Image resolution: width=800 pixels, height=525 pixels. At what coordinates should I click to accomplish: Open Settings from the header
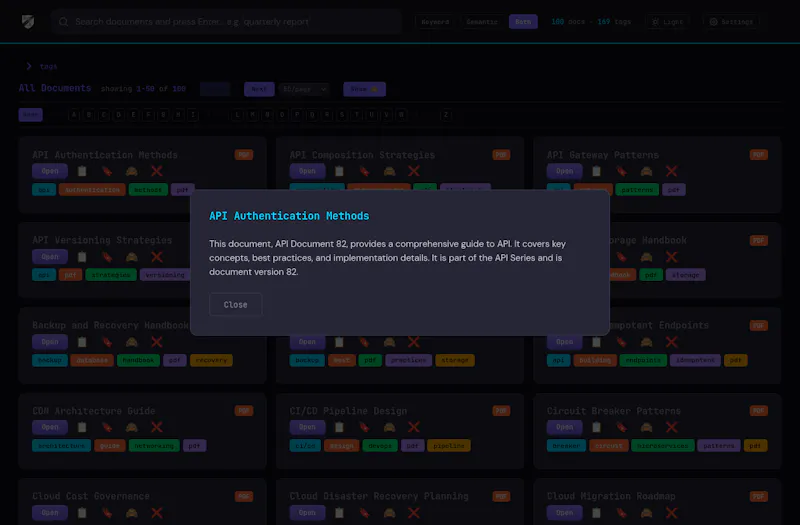(731, 22)
